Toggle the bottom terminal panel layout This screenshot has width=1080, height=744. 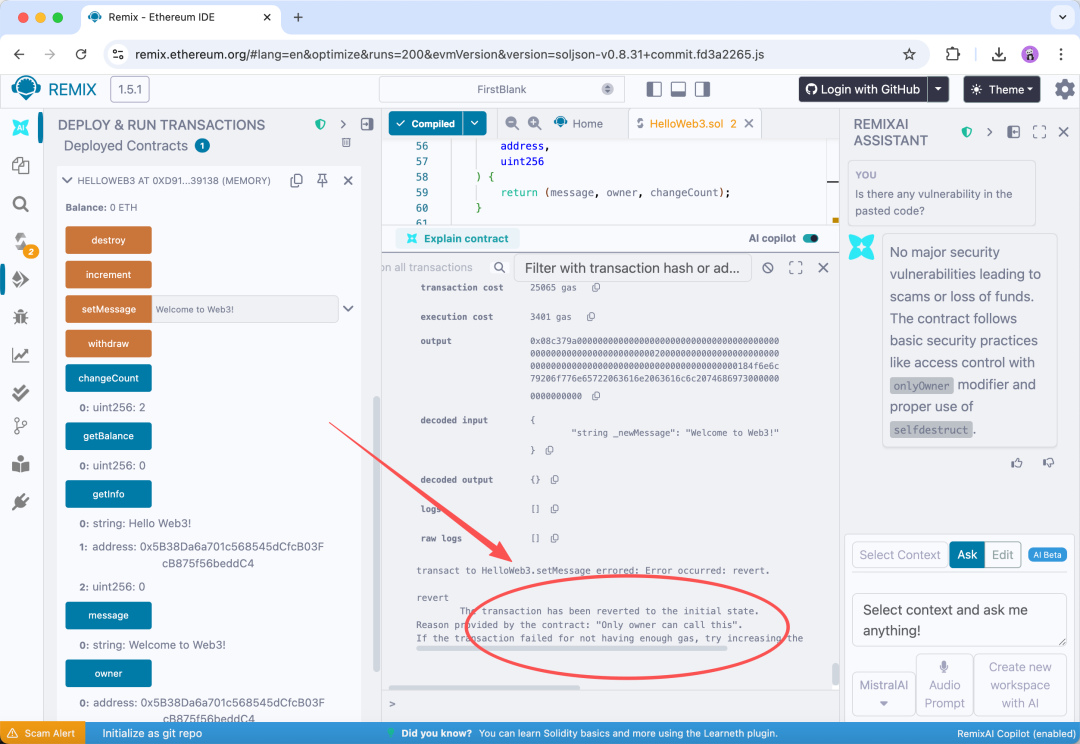point(678,90)
